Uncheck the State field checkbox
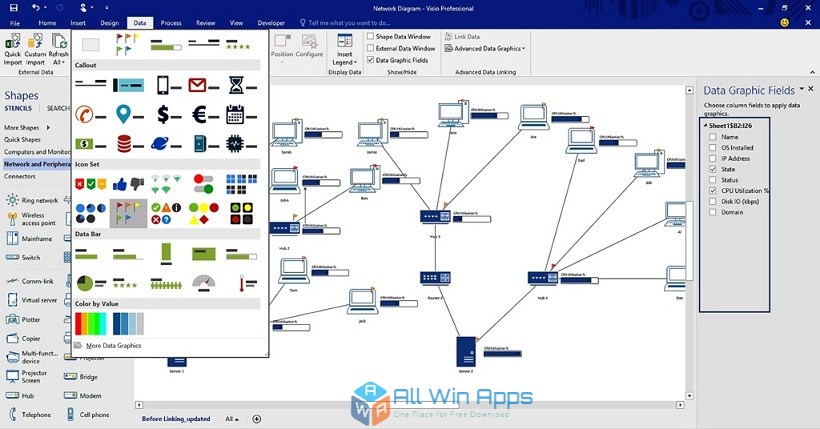This screenshot has width=820, height=429. point(712,169)
